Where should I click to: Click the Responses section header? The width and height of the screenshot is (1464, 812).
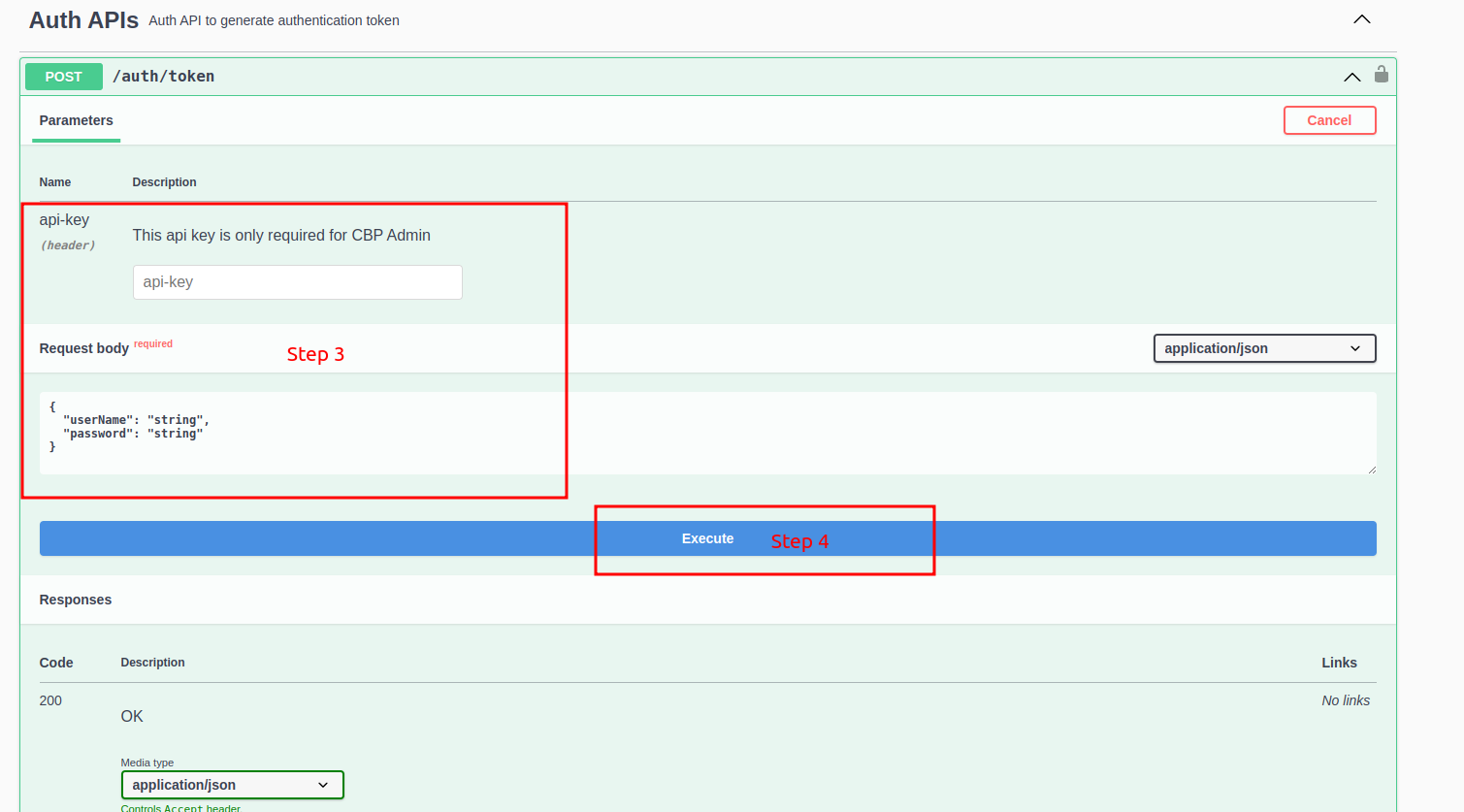(x=76, y=600)
